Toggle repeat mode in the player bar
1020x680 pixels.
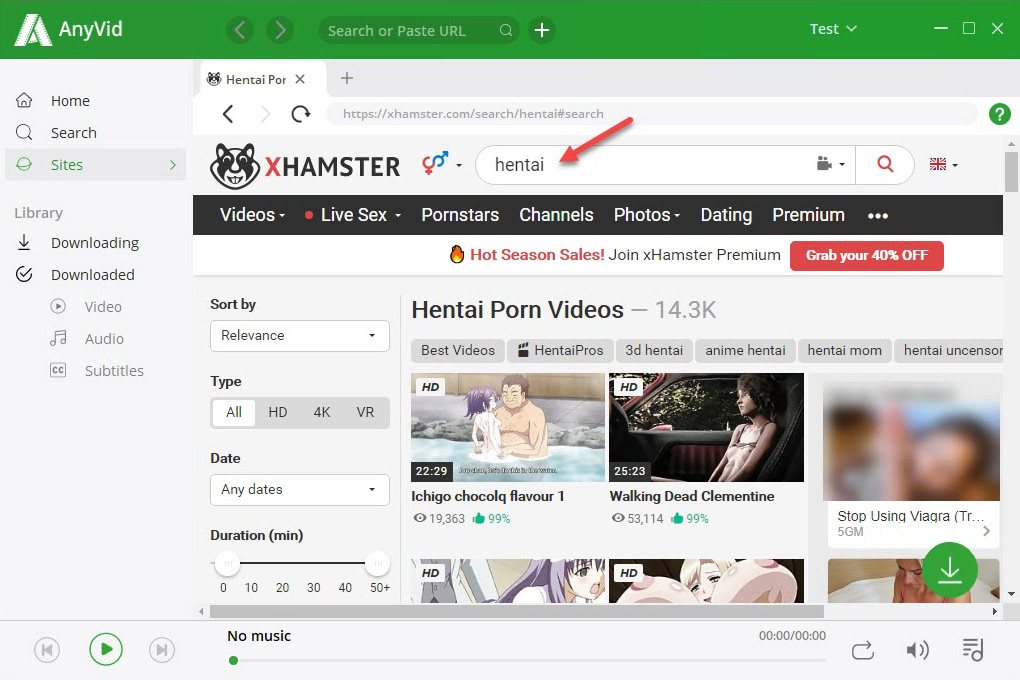(863, 650)
